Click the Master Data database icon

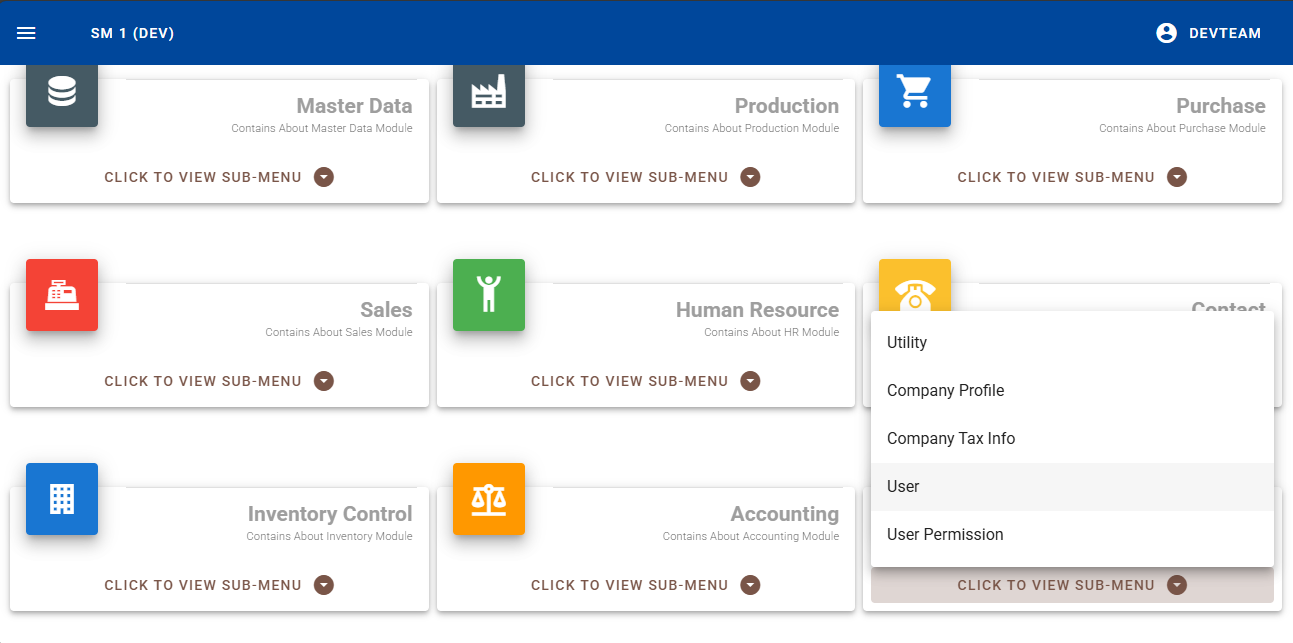pos(62,92)
